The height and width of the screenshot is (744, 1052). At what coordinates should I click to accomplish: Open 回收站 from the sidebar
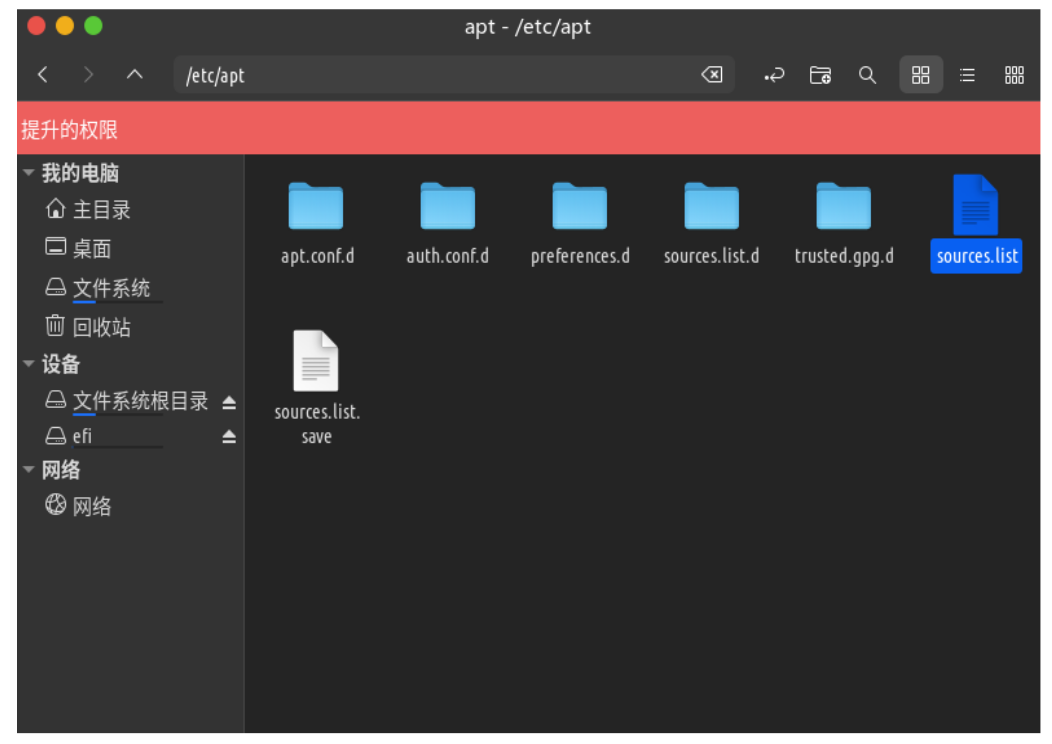coord(96,326)
